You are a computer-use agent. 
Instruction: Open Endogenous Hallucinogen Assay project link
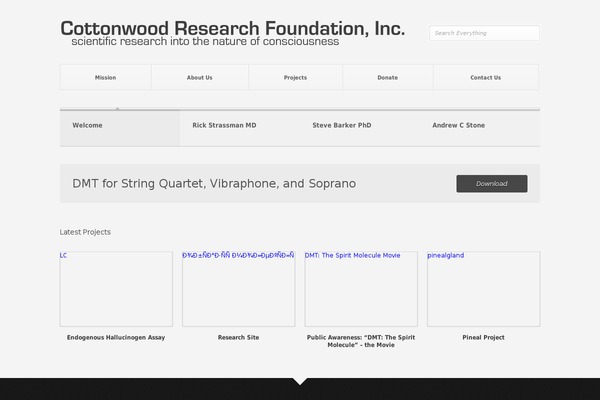click(x=116, y=337)
